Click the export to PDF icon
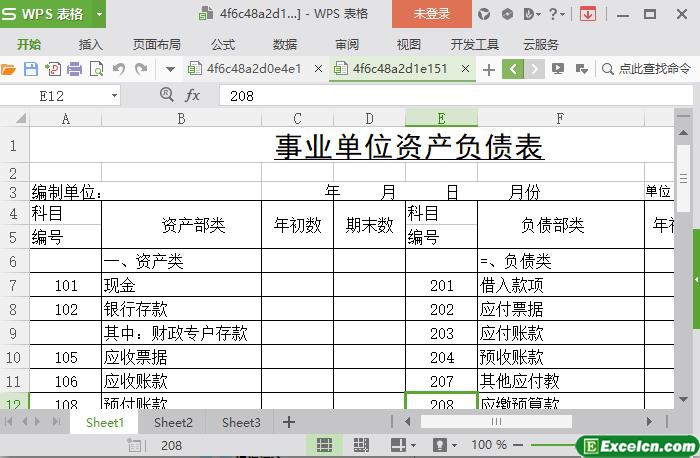The image size is (700, 458). click(53, 69)
